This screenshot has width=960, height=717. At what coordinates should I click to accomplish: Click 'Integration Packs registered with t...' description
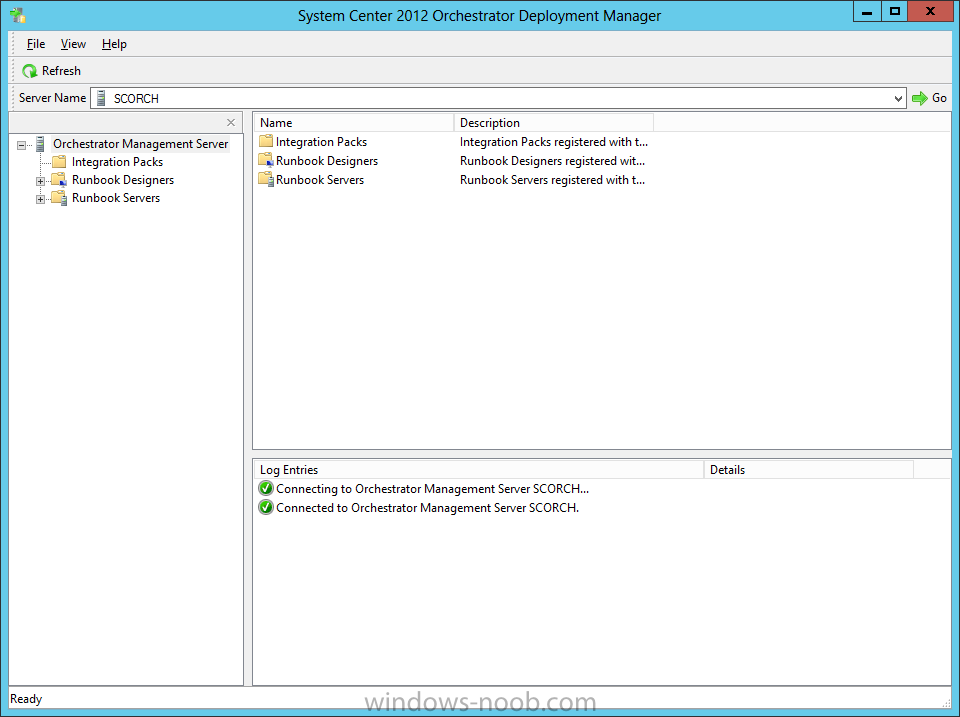tap(553, 141)
